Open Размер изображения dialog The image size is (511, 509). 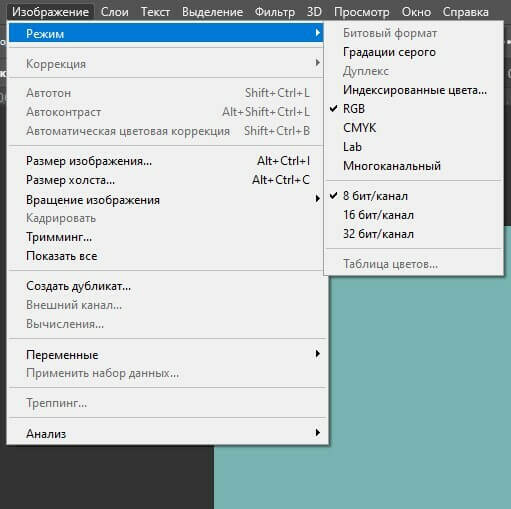coord(166,161)
